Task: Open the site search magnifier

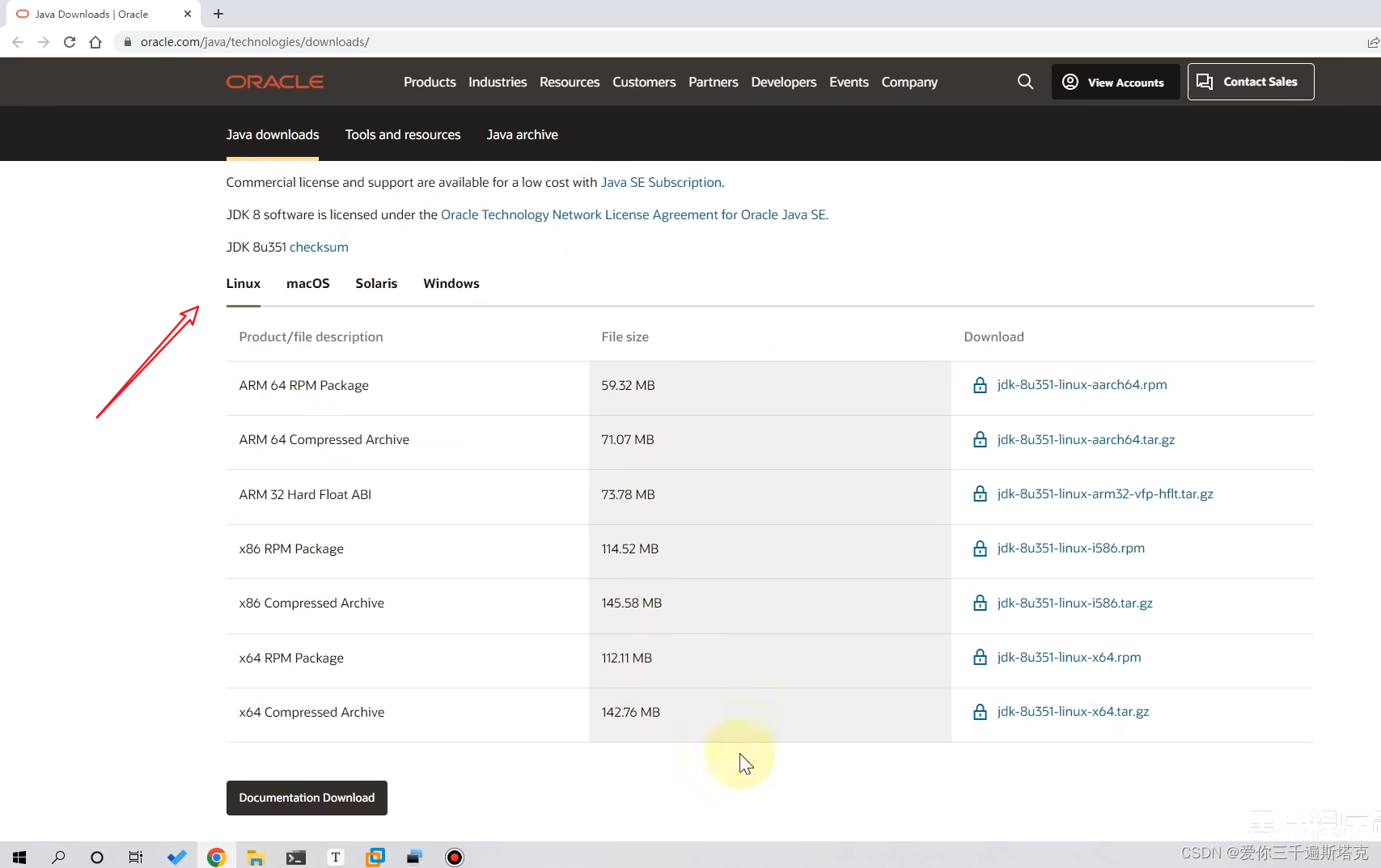Action: pyautogui.click(x=1025, y=82)
